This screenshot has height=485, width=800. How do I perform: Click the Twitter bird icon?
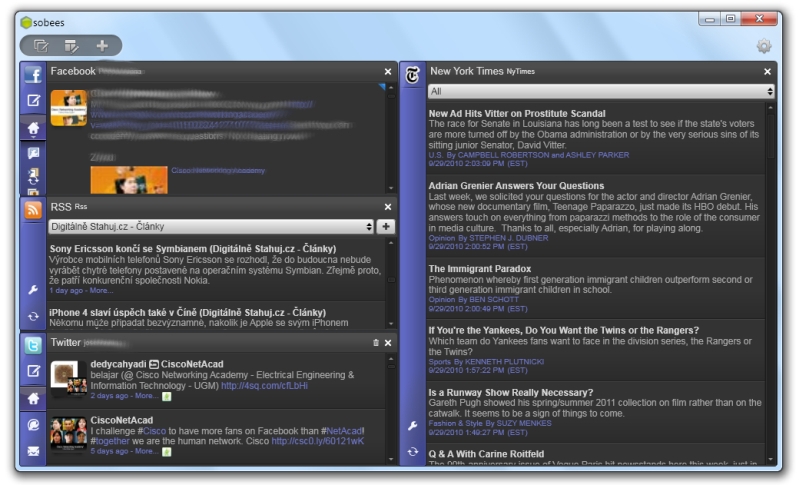(x=33, y=345)
